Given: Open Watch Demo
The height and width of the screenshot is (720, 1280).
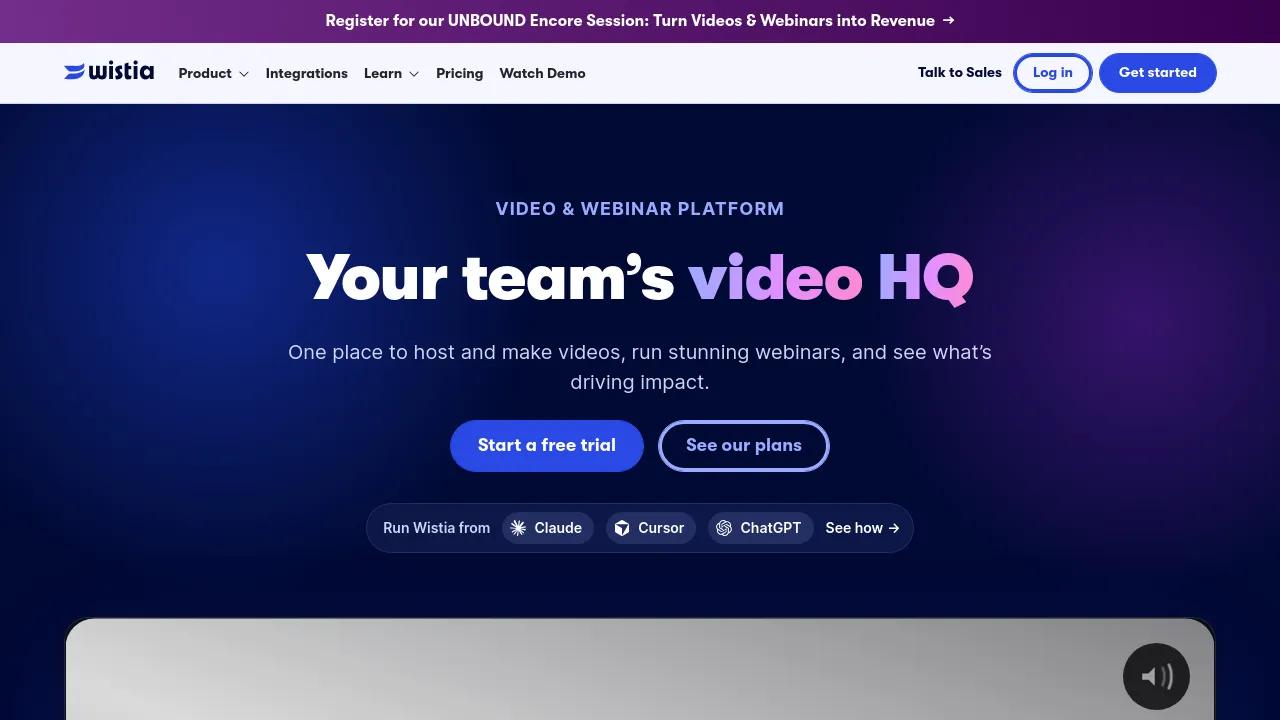Looking at the screenshot, I should (x=543, y=73).
